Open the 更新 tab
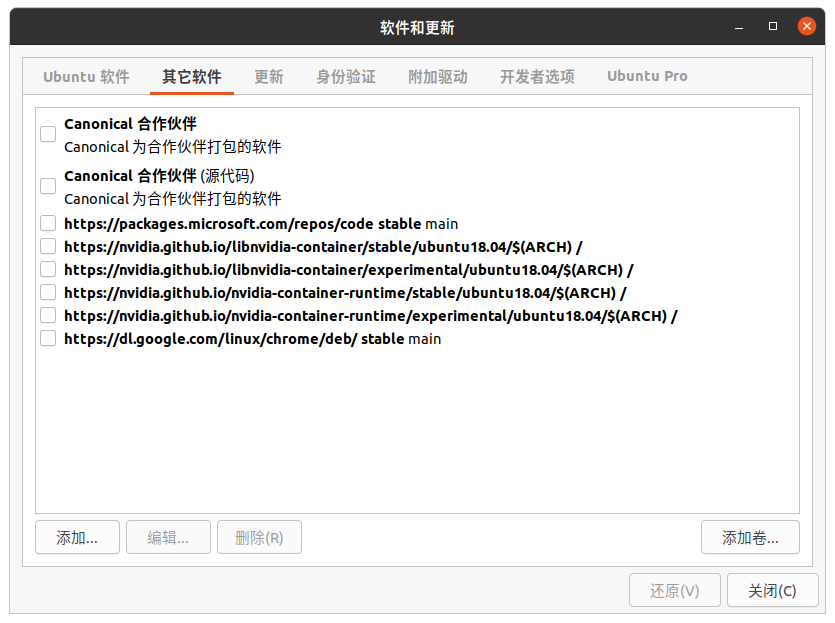Viewport: 835px width, 623px height. click(x=268, y=76)
